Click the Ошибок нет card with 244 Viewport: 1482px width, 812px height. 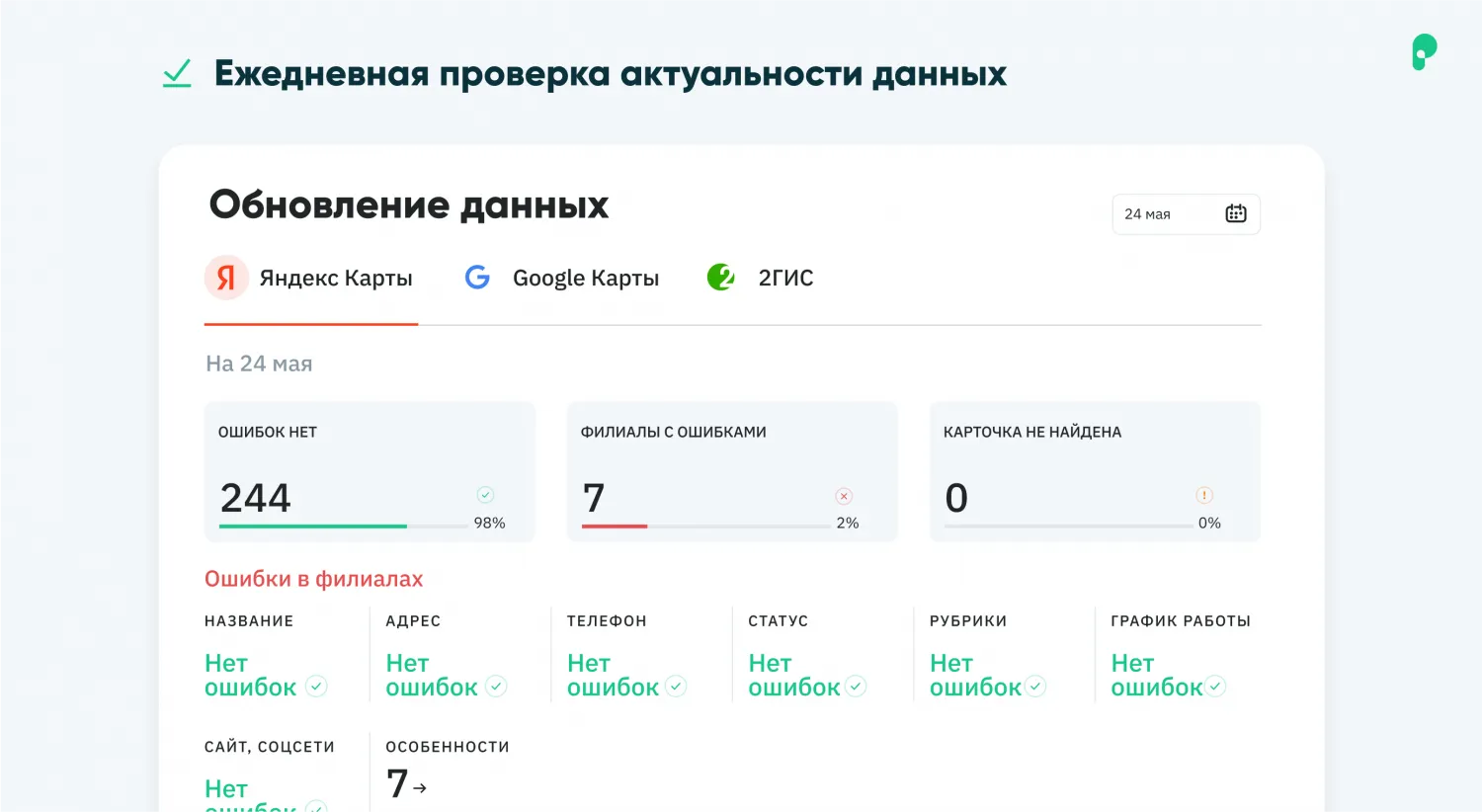point(369,471)
